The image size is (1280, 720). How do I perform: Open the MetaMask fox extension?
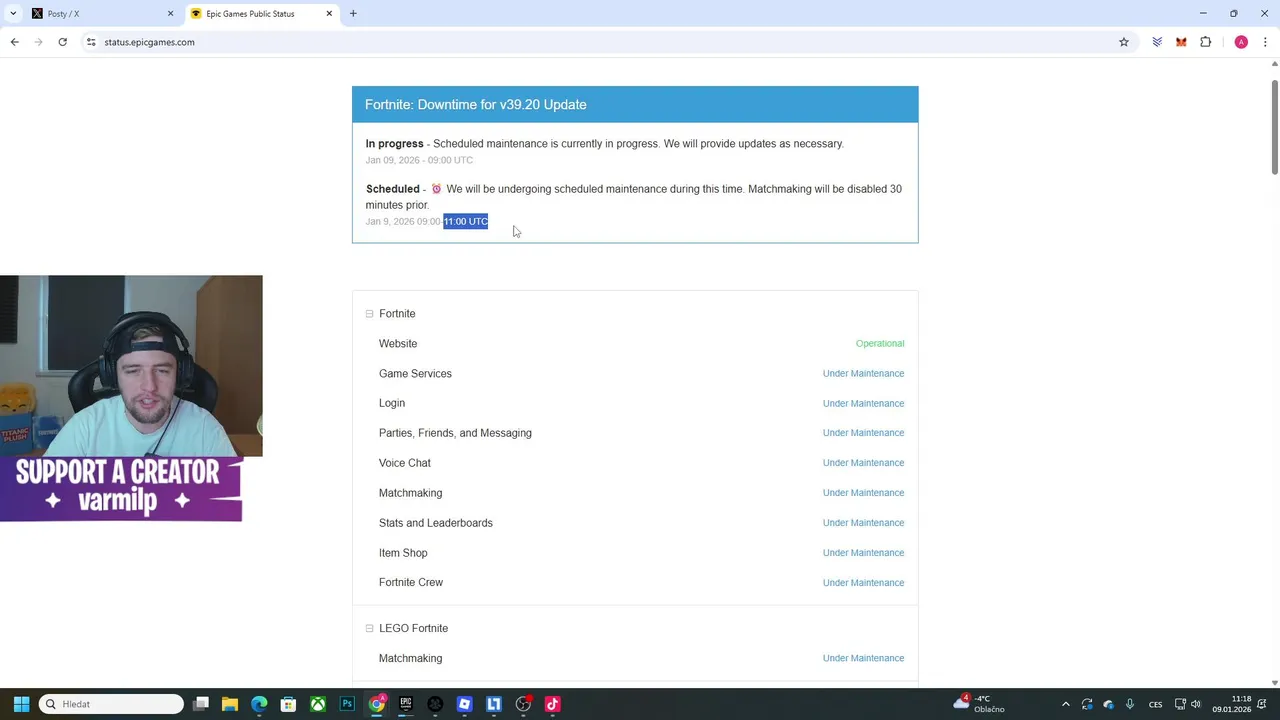pyautogui.click(x=1181, y=42)
